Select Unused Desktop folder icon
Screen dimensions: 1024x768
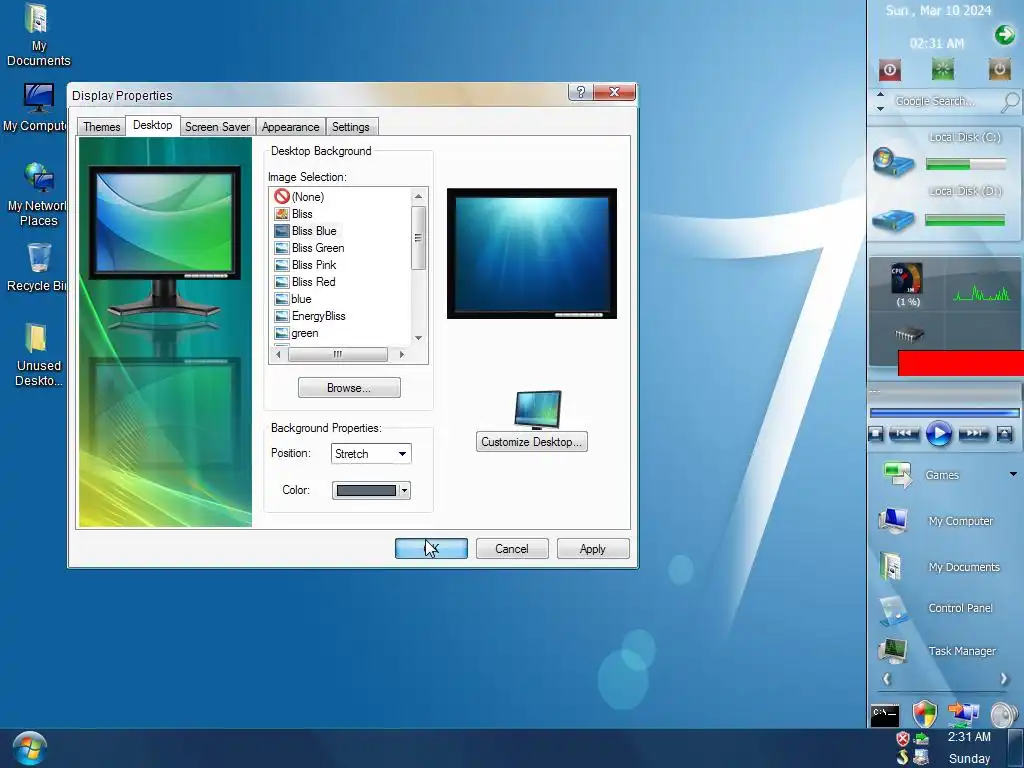38,355
